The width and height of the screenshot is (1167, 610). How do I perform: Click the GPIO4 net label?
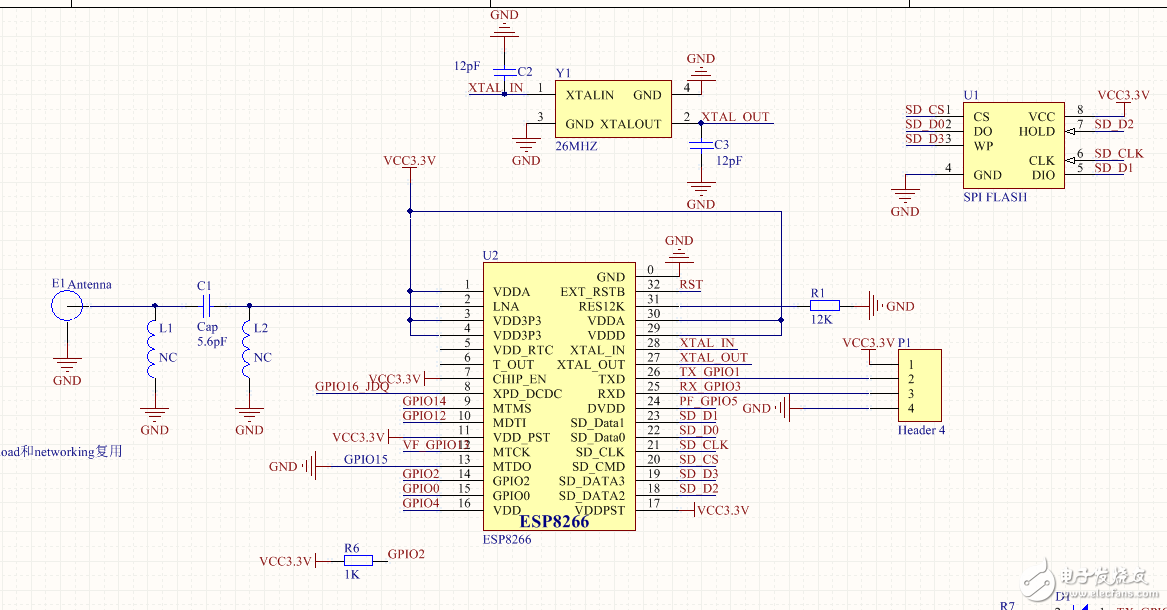coord(421,503)
